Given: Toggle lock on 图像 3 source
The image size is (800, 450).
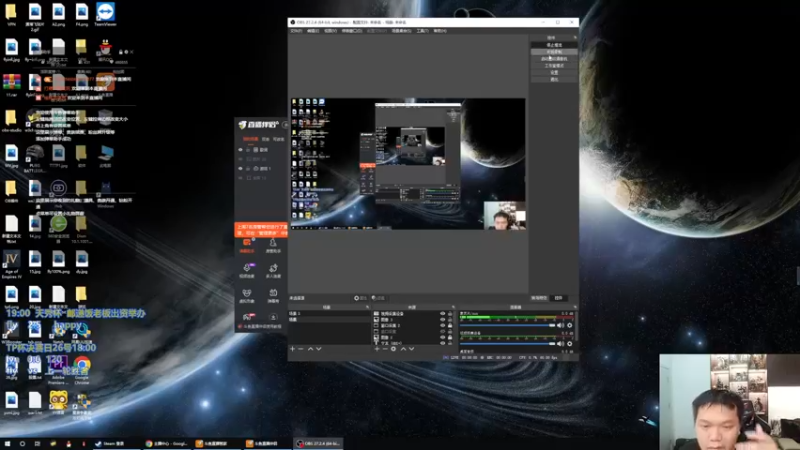Looking at the screenshot, I should [x=450, y=319].
